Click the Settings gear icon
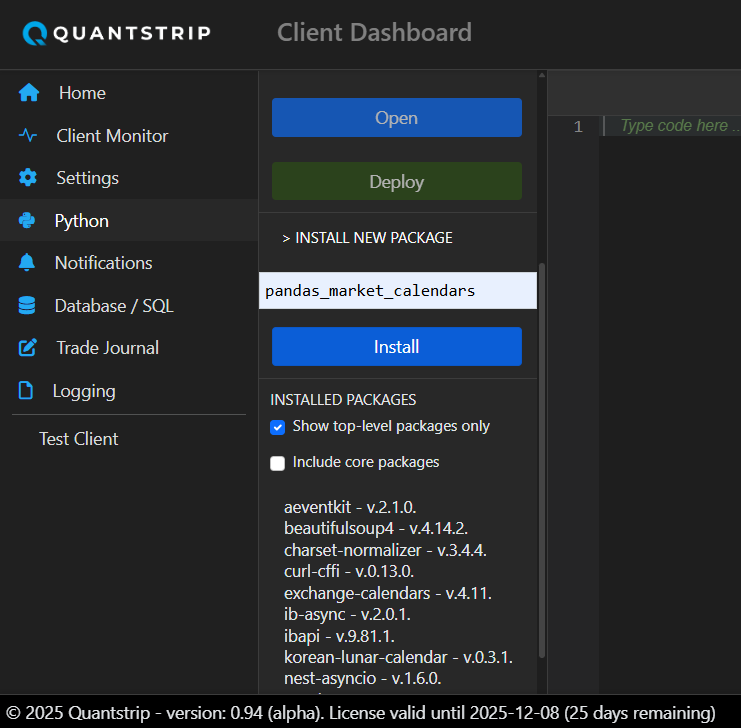Image resolution: width=741 pixels, height=728 pixels. (x=28, y=178)
